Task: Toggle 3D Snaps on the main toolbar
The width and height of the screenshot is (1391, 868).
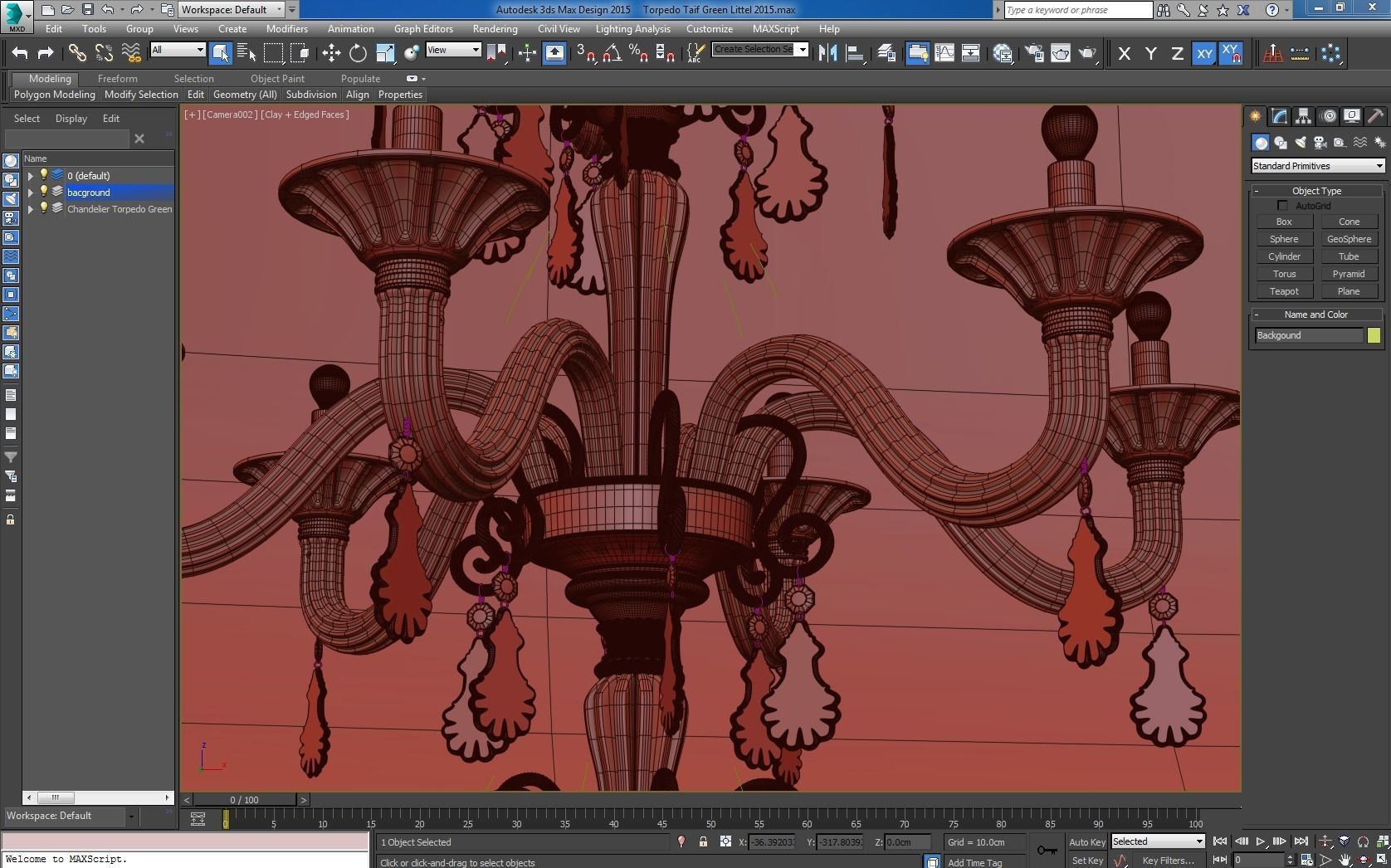Action: pos(586,53)
